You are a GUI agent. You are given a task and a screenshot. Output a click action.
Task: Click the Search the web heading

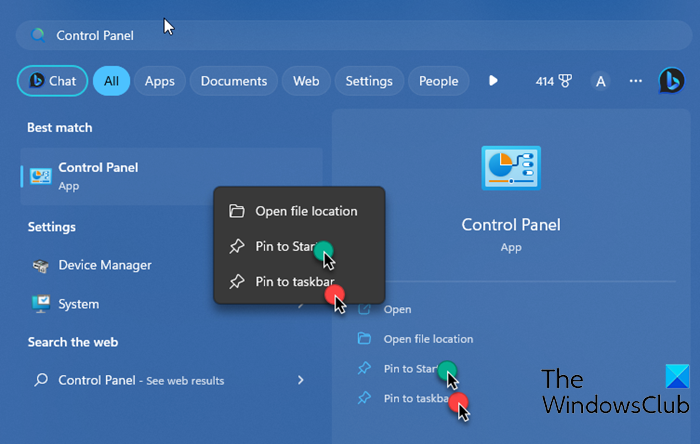pyautogui.click(x=73, y=342)
